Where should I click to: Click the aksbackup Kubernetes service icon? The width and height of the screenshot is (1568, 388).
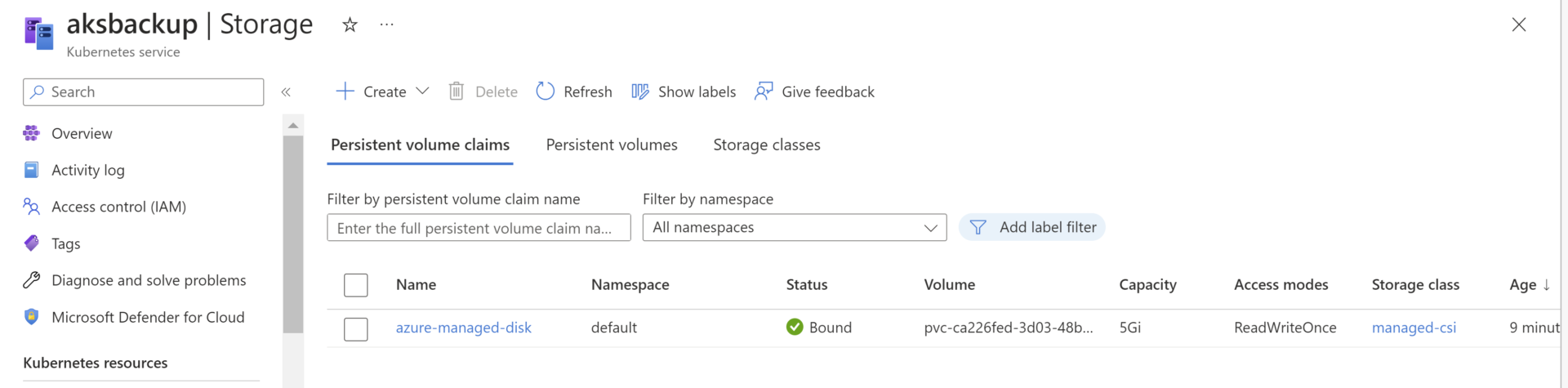[x=38, y=33]
